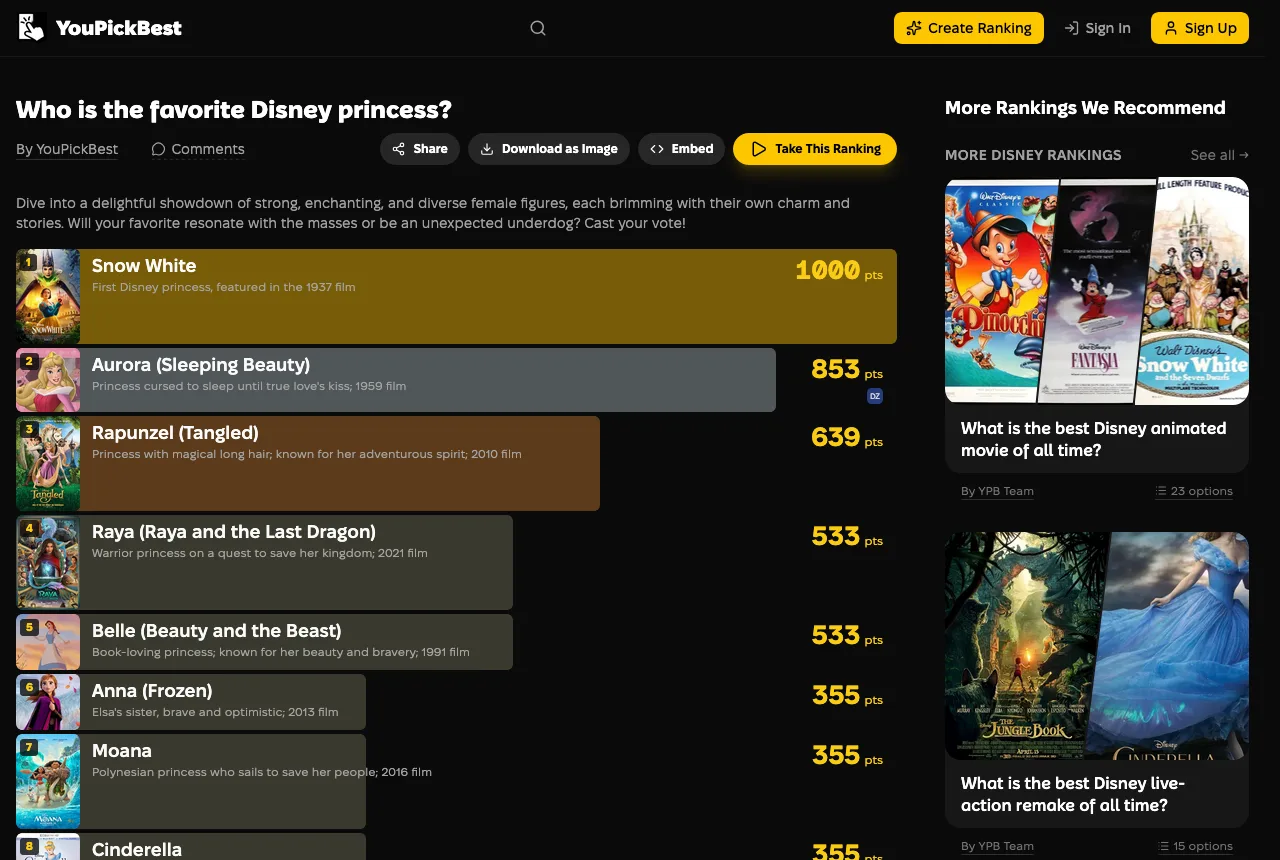Image resolution: width=1280 pixels, height=860 pixels.
Task: Click the Rapunzel Tangled poster thumbnail
Action: point(48,463)
